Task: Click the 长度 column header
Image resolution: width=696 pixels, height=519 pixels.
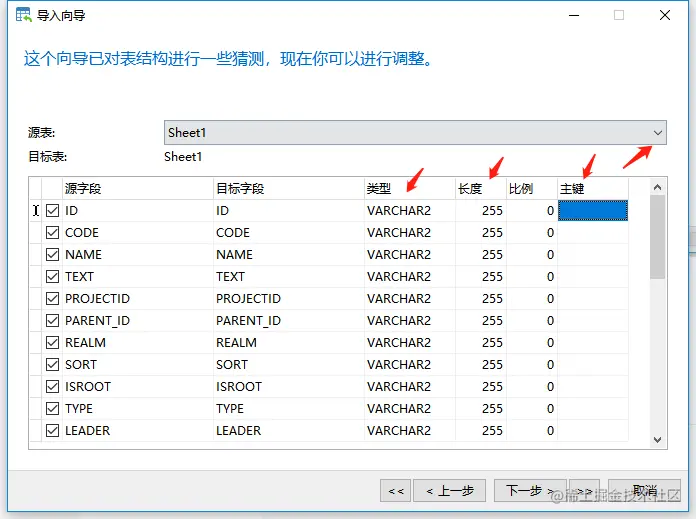Action: 481,189
